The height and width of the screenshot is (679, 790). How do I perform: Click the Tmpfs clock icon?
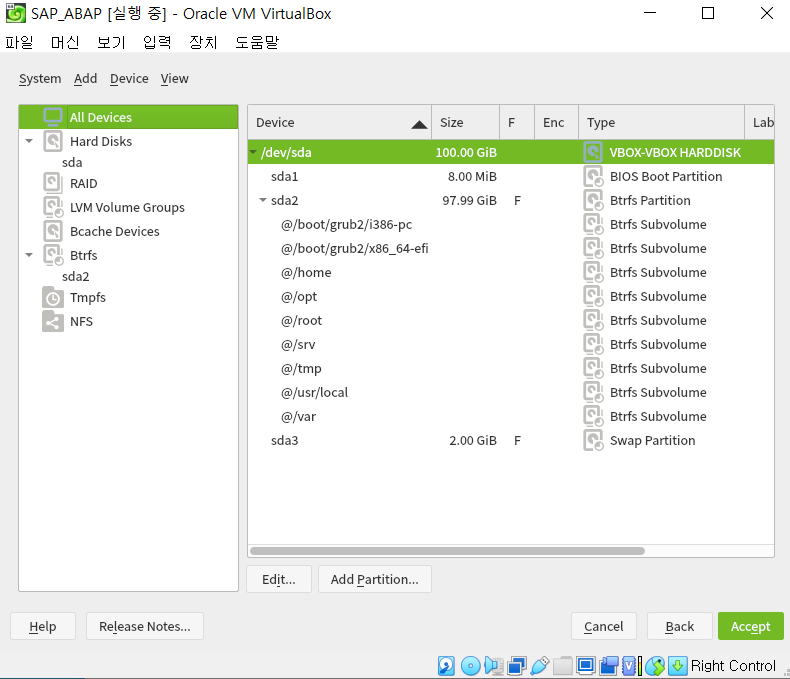pyautogui.click(x=53, y=297)
